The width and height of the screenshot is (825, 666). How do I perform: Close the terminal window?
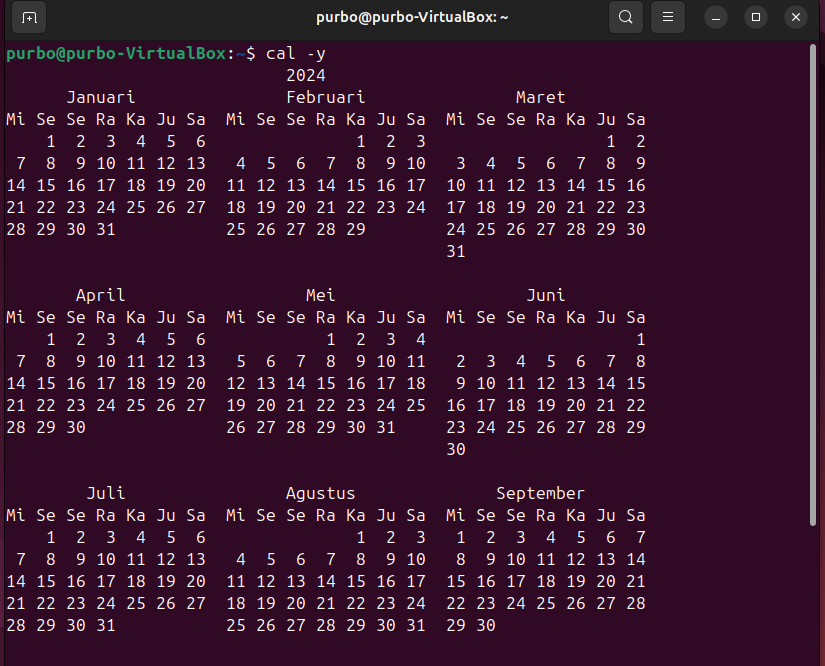click(x=796, y=17)
